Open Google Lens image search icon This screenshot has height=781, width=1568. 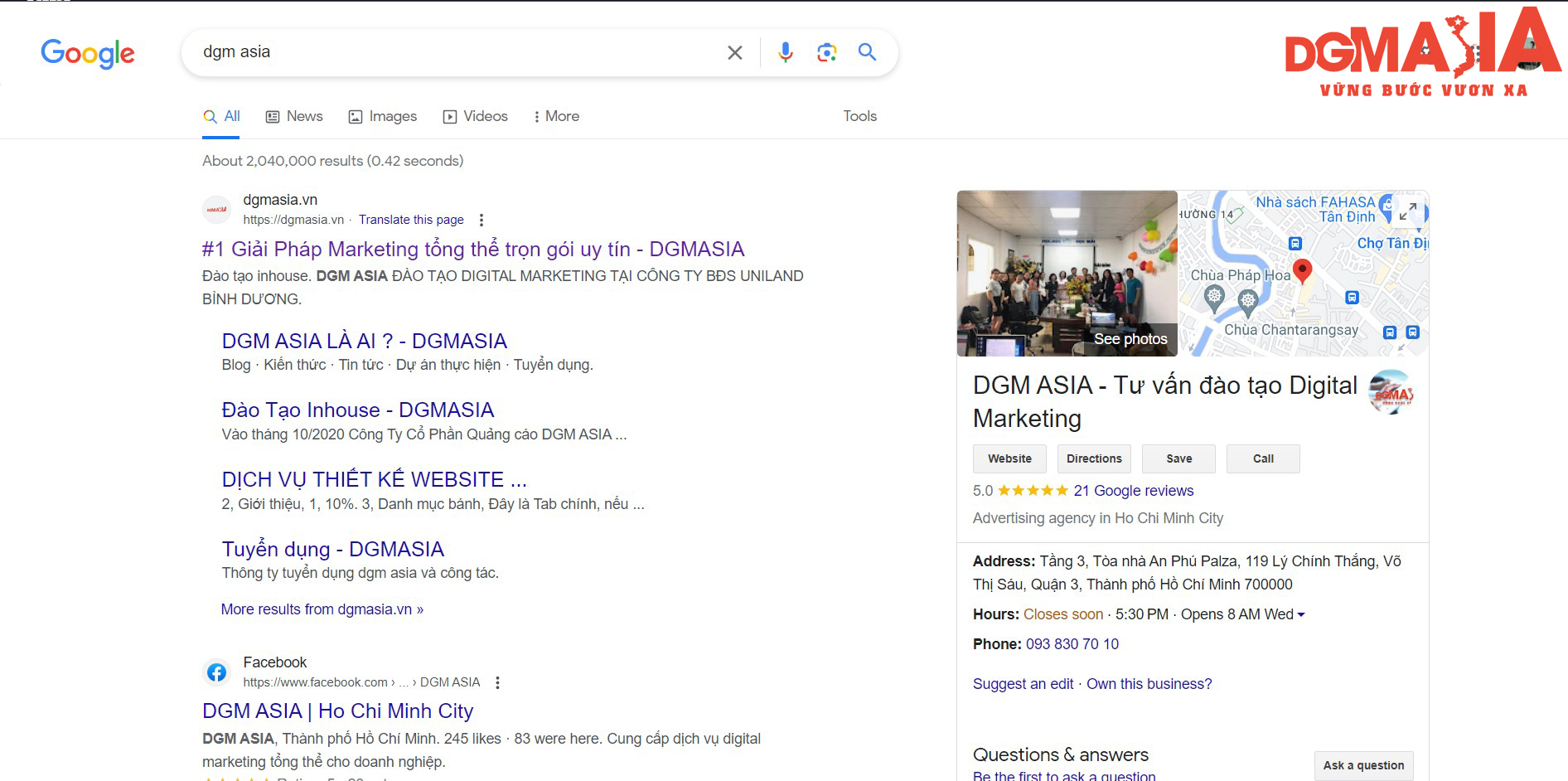826,52
